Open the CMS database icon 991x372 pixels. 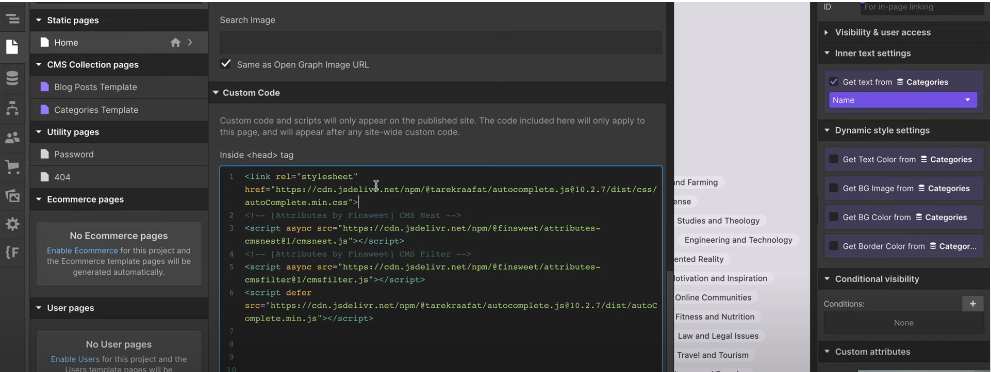[12, 78]
